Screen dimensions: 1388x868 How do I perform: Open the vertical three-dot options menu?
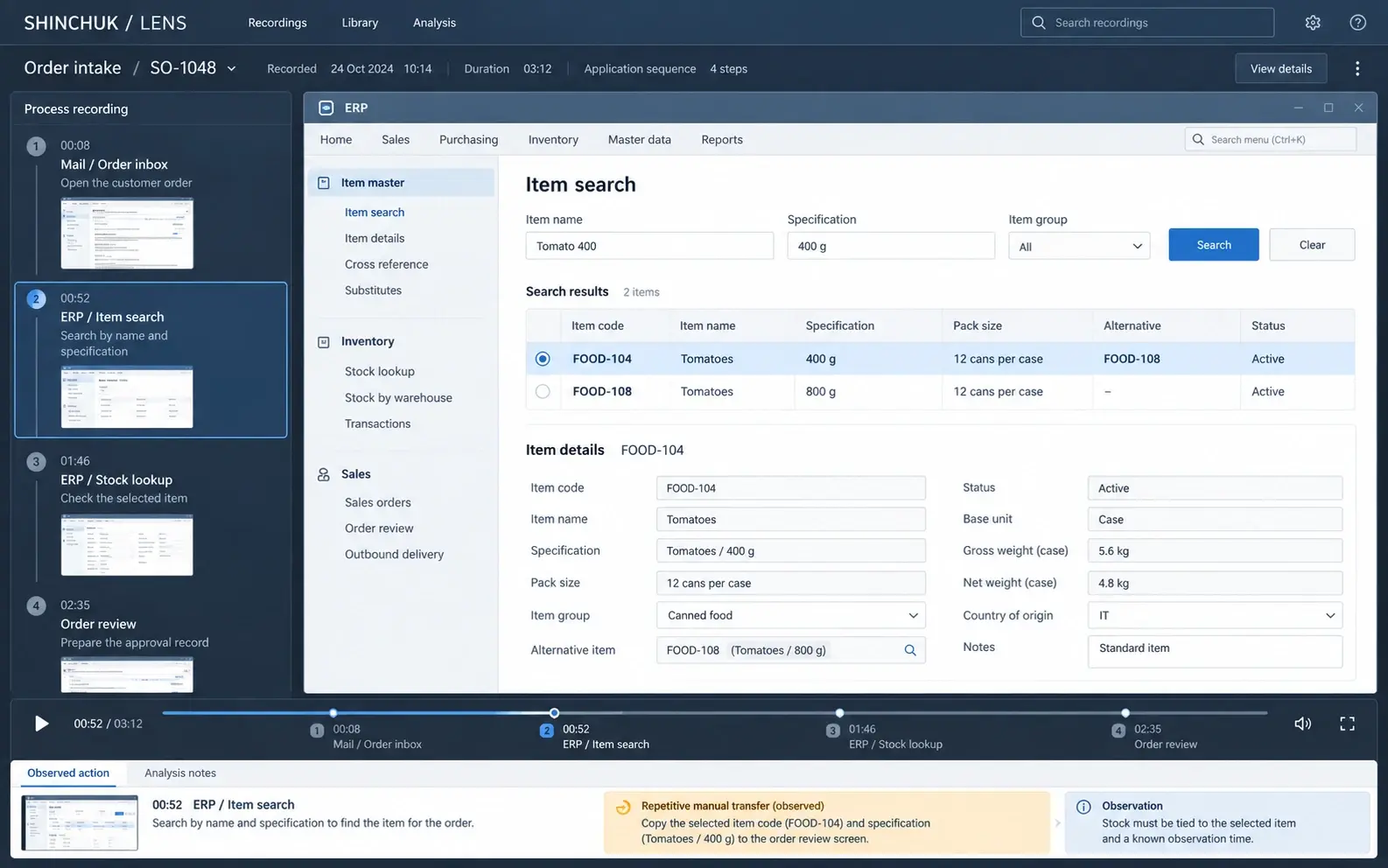click(x=1357, y=68)
